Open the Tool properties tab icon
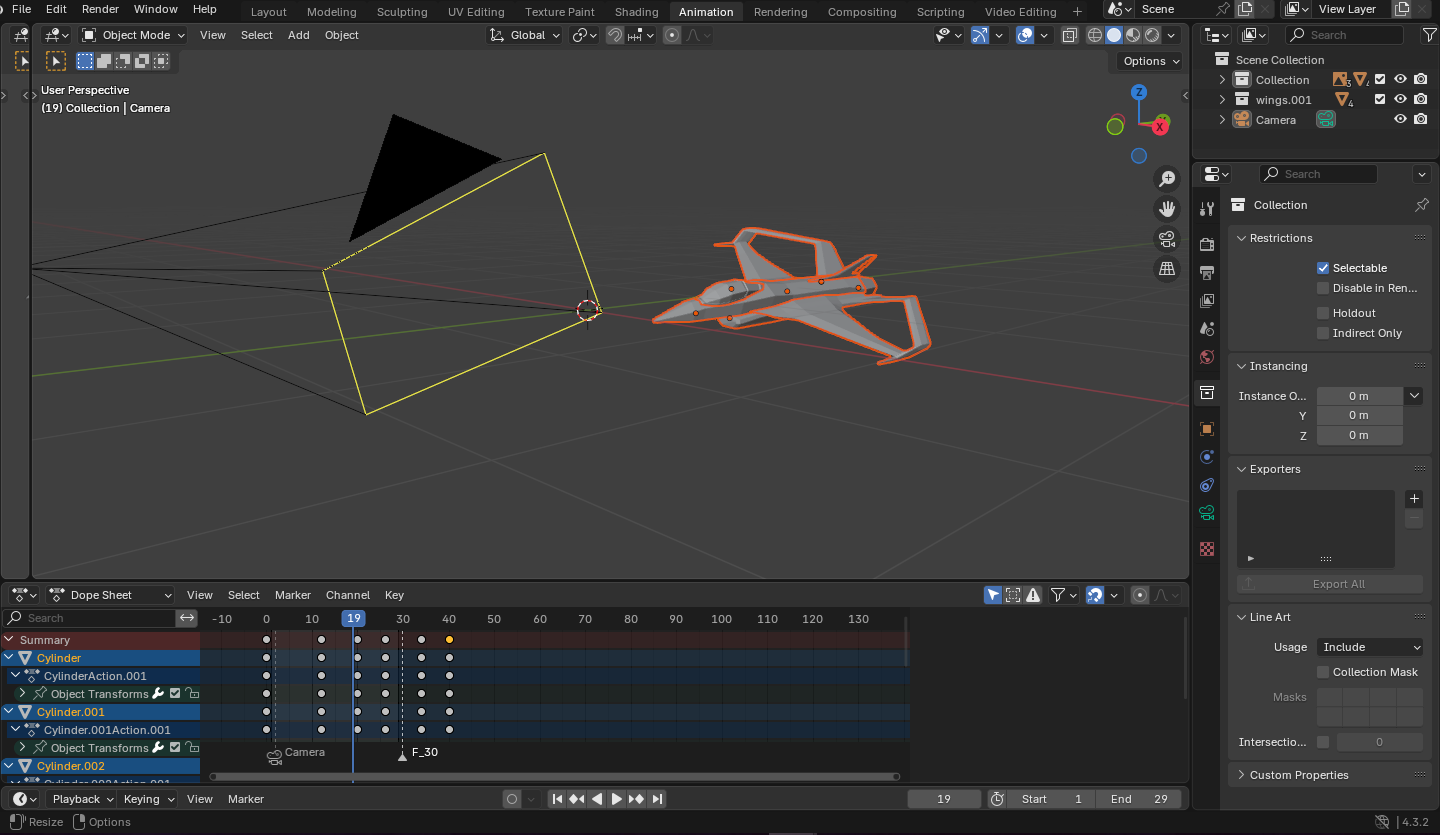The image size is (1440, 835). 1207,208
